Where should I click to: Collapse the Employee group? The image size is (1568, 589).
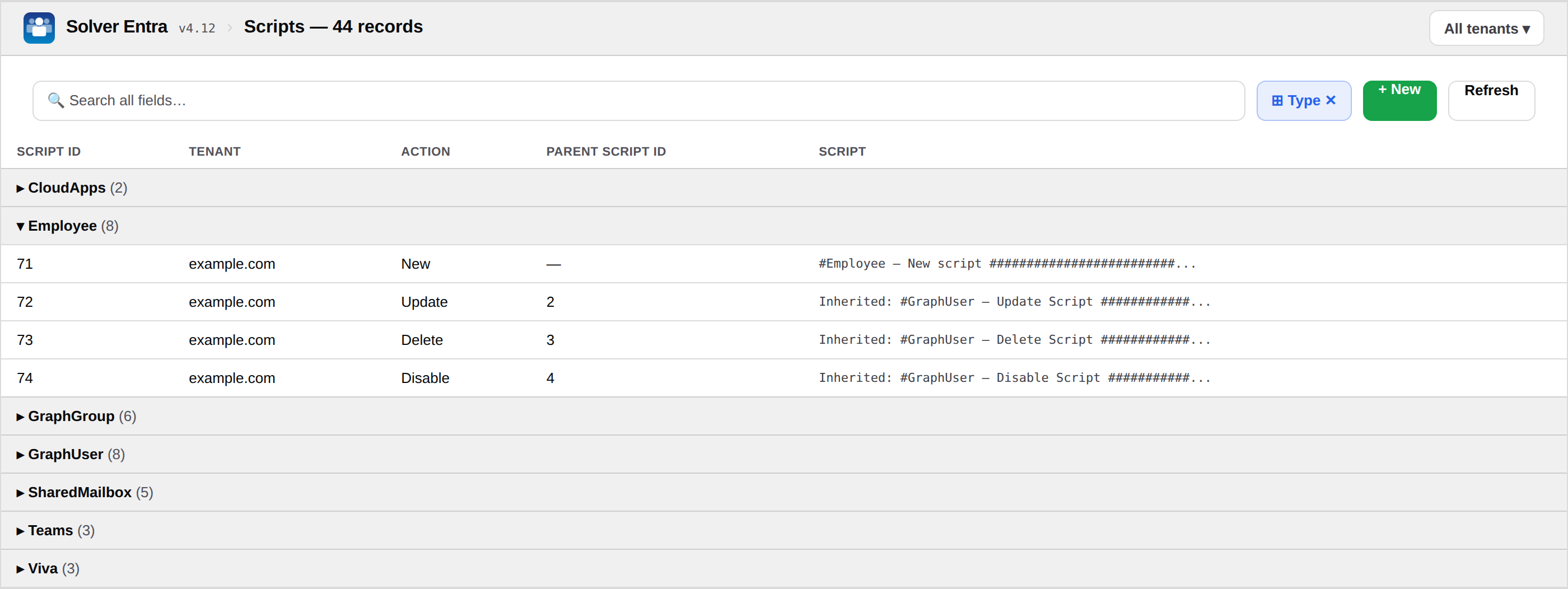784,226
